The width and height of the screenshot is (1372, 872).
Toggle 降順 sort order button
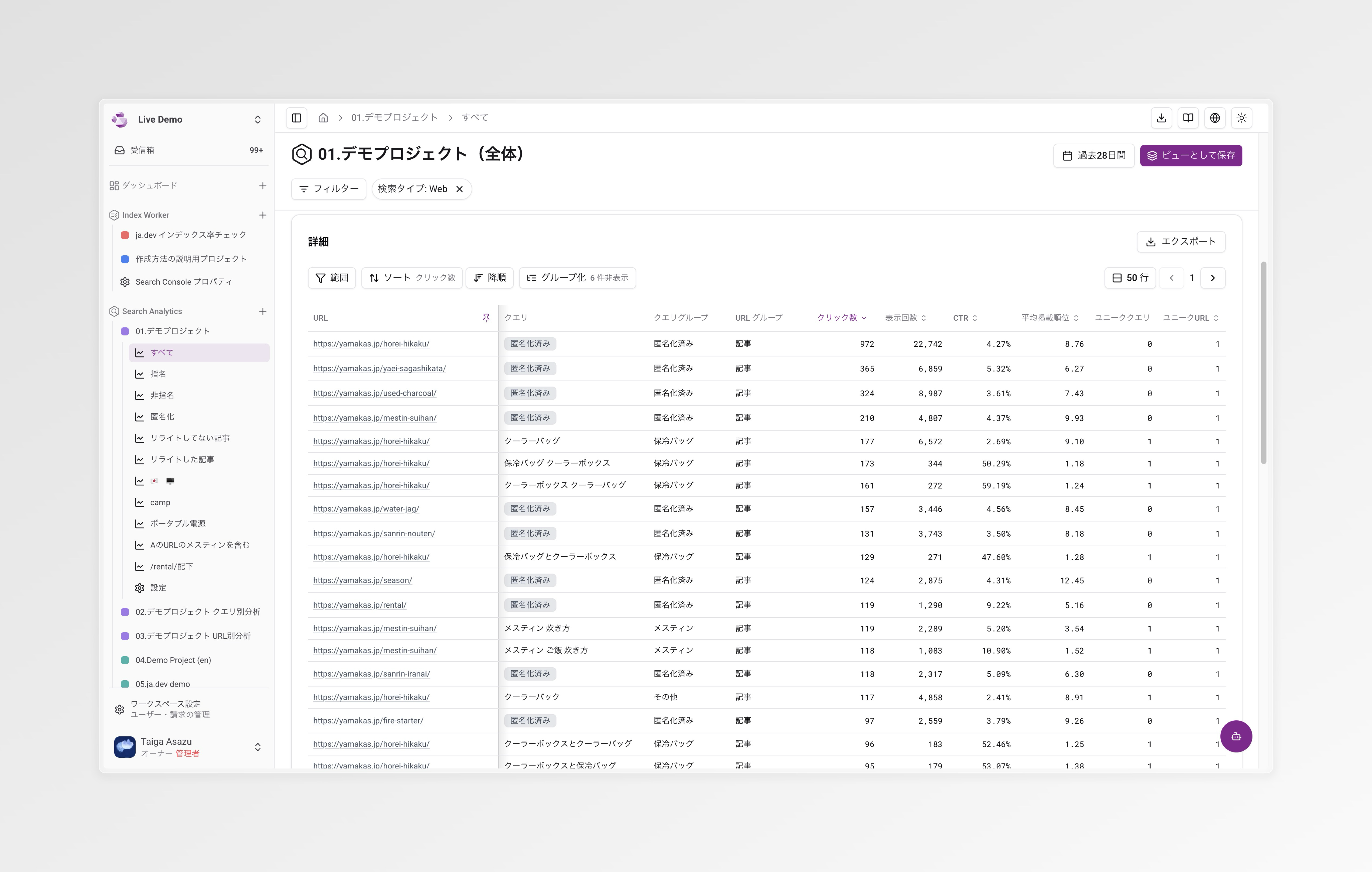click(489, 278)
